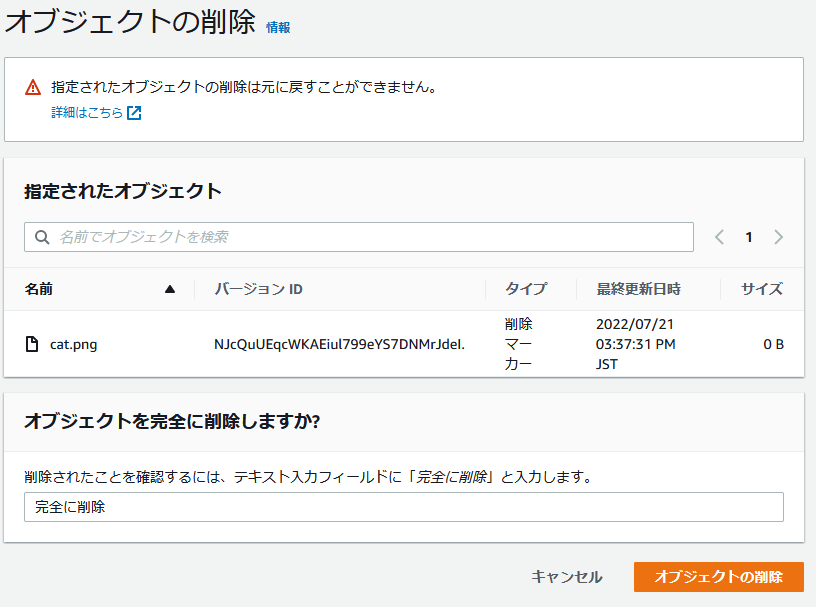Select page number 1 in pagination

[x=748, y=237]
